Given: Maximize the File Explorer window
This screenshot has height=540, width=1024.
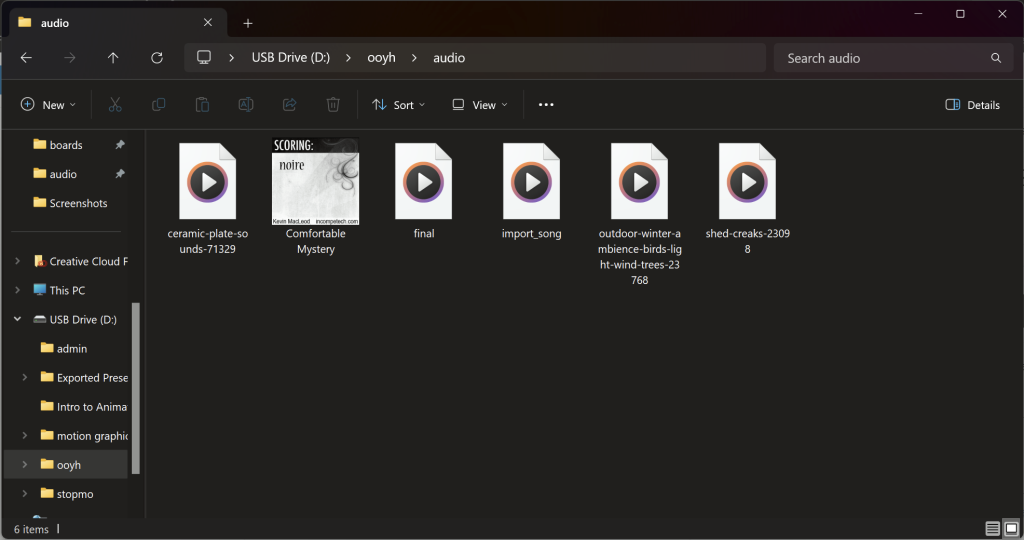Looking at the screenshot, I should click(x=960, y=14).
